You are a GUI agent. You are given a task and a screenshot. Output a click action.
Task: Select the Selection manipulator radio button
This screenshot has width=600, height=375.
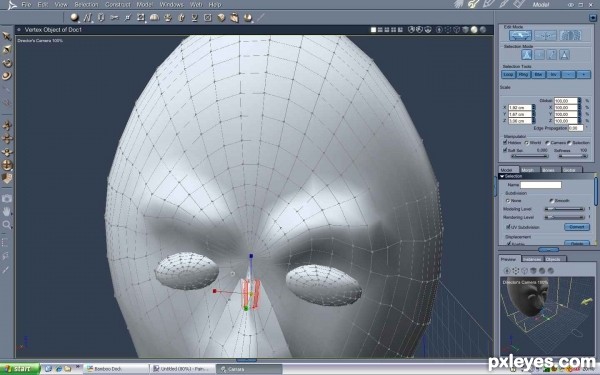(569, 143)
